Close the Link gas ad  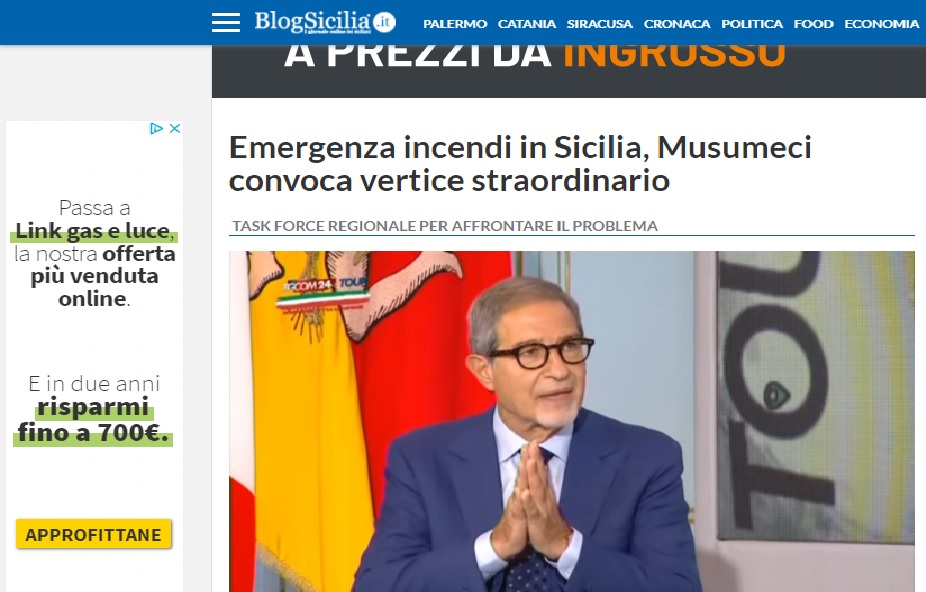[x=175, y=128]
